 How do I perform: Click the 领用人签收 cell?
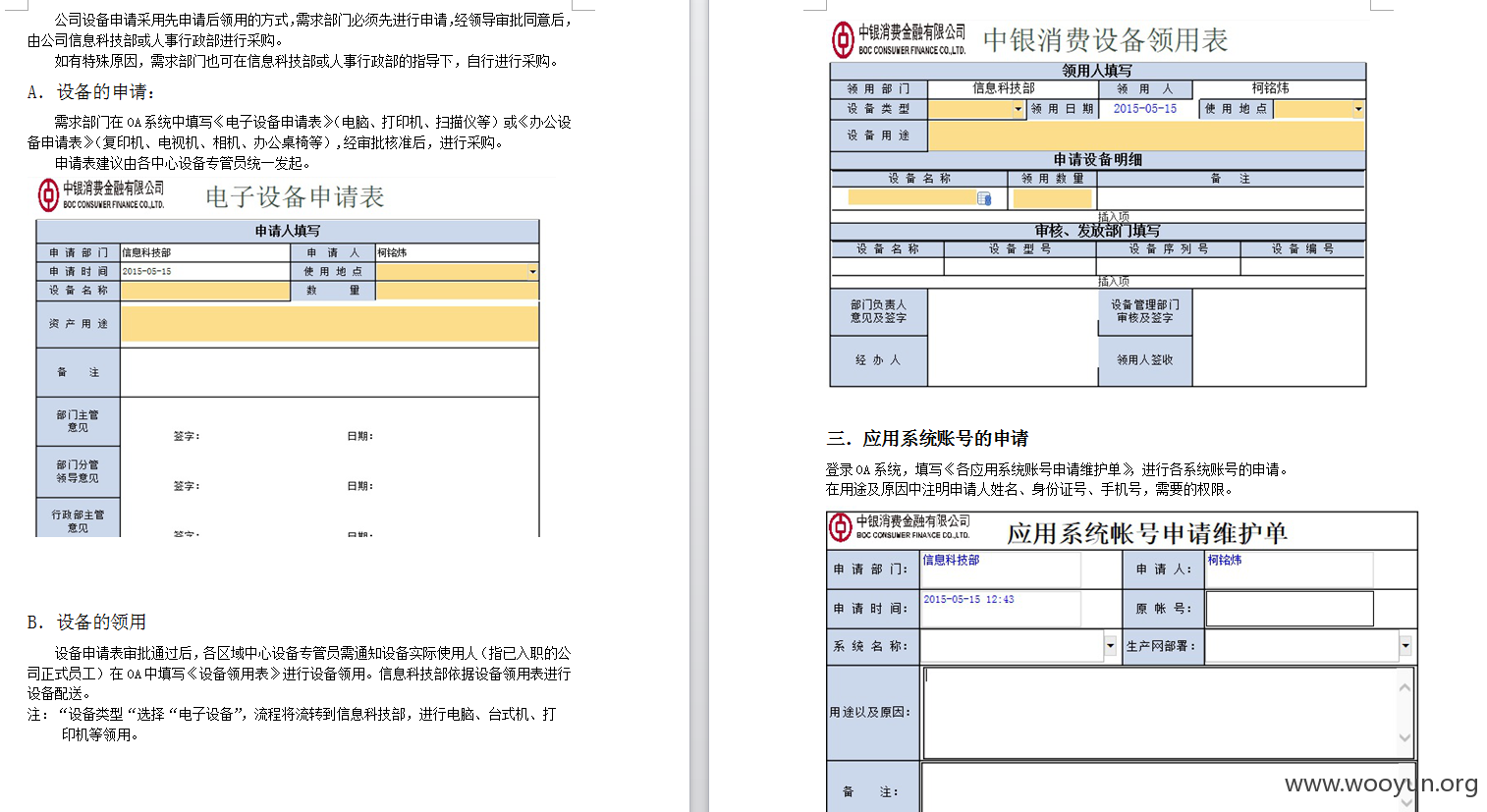(1144, 360)
